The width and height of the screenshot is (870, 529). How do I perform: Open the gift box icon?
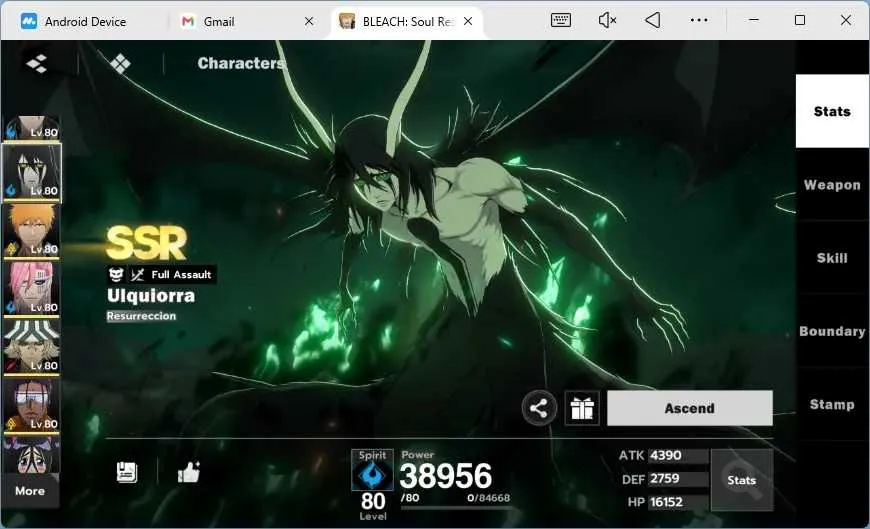581,408
